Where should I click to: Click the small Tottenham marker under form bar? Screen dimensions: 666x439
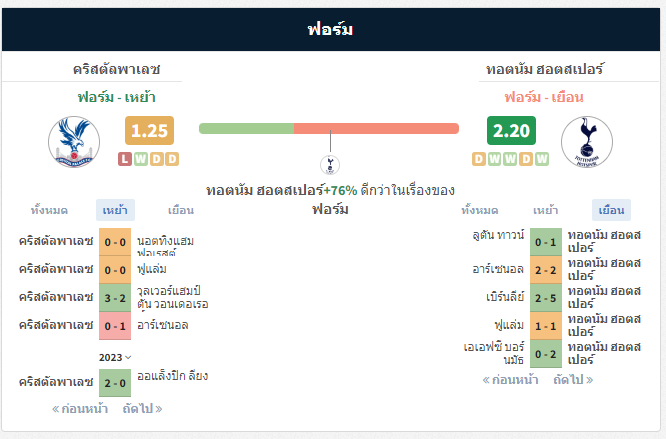(x=330, y=165)
